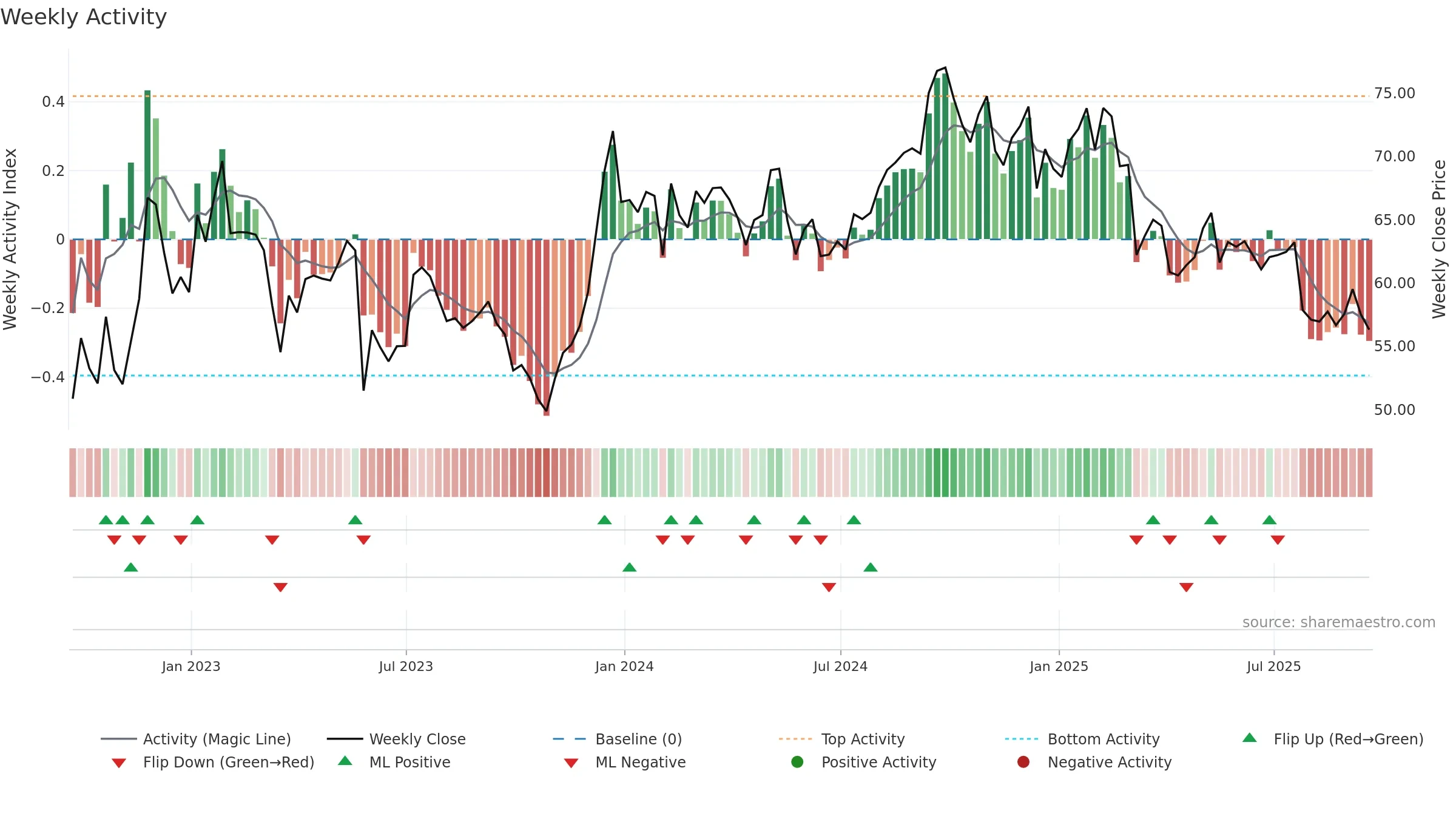1456x819 pixels.
Task: Click the green ML Positive triangle legend icon
Action: pos(345,761)
